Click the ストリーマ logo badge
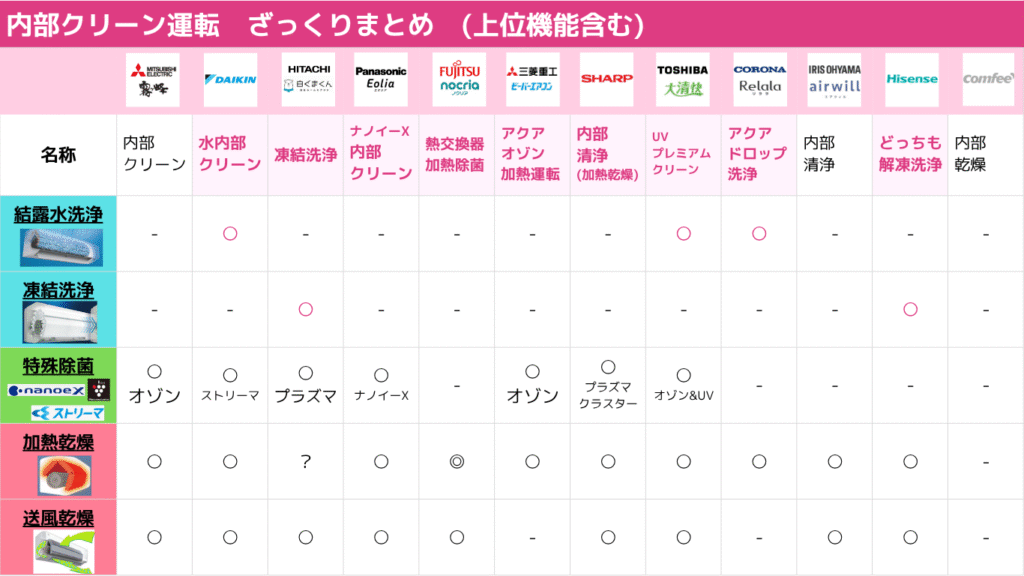Screen dimensions: 1024x576 67,413
